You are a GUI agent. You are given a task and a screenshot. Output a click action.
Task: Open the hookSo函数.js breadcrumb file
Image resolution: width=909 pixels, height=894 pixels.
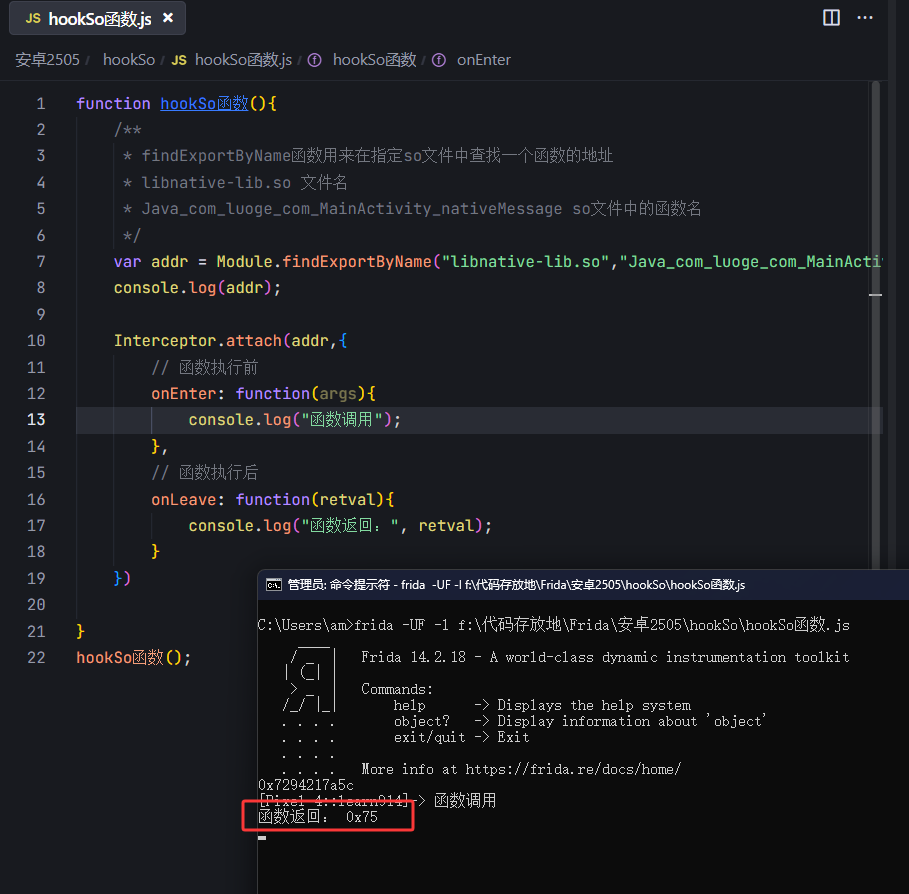pyautogui.click(x=243, y=60)
